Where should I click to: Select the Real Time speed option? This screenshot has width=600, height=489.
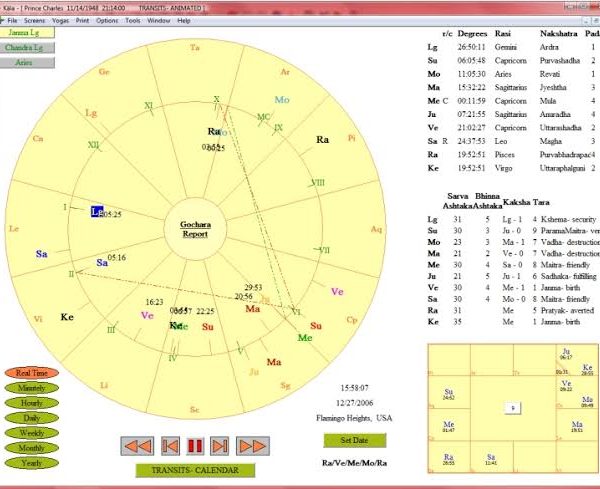tap(32, 372)
